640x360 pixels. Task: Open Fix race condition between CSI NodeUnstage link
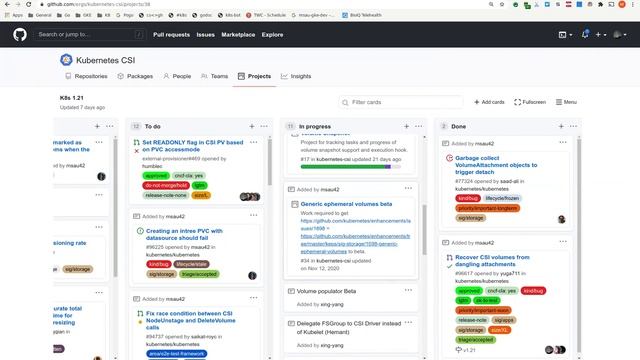(x=191, y=320)
